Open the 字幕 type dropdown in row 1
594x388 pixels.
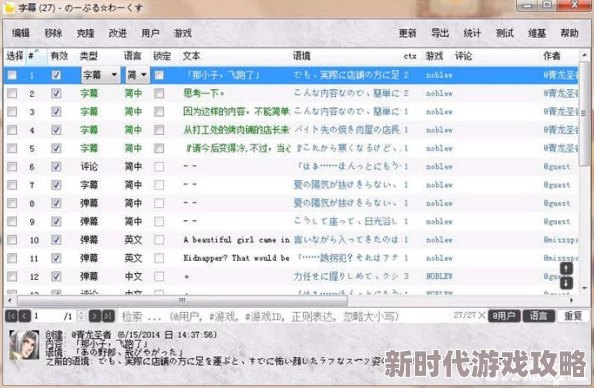101,75
